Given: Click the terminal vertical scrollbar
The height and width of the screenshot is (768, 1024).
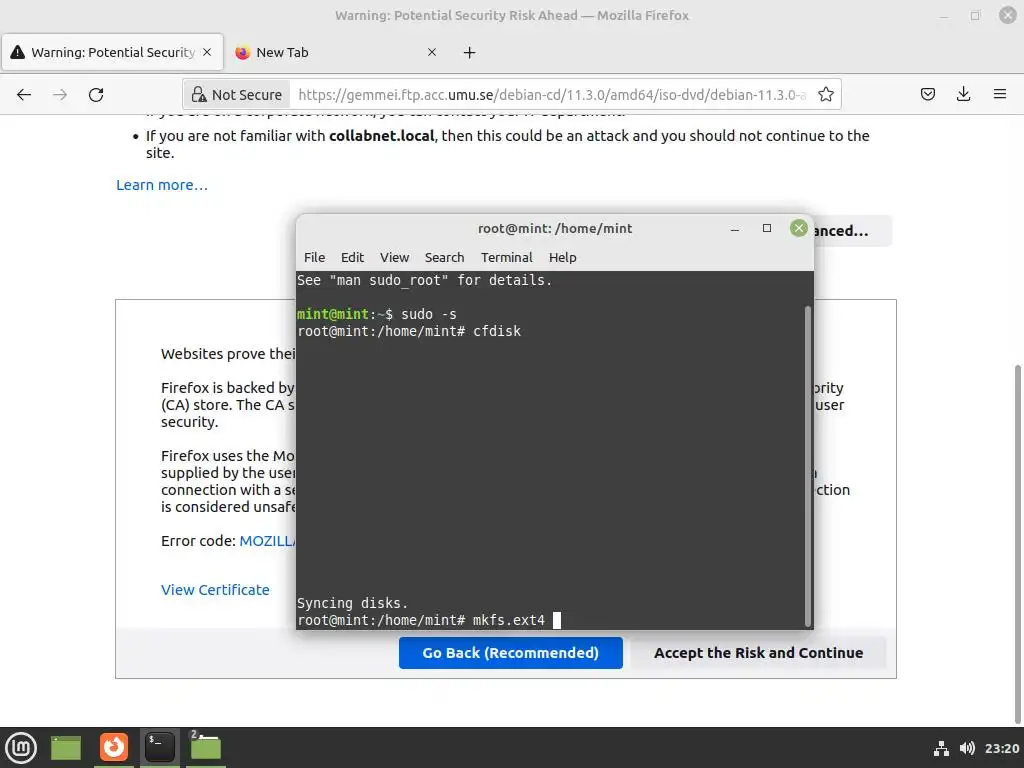Looking at the screenshot, I should coord(808,466).
